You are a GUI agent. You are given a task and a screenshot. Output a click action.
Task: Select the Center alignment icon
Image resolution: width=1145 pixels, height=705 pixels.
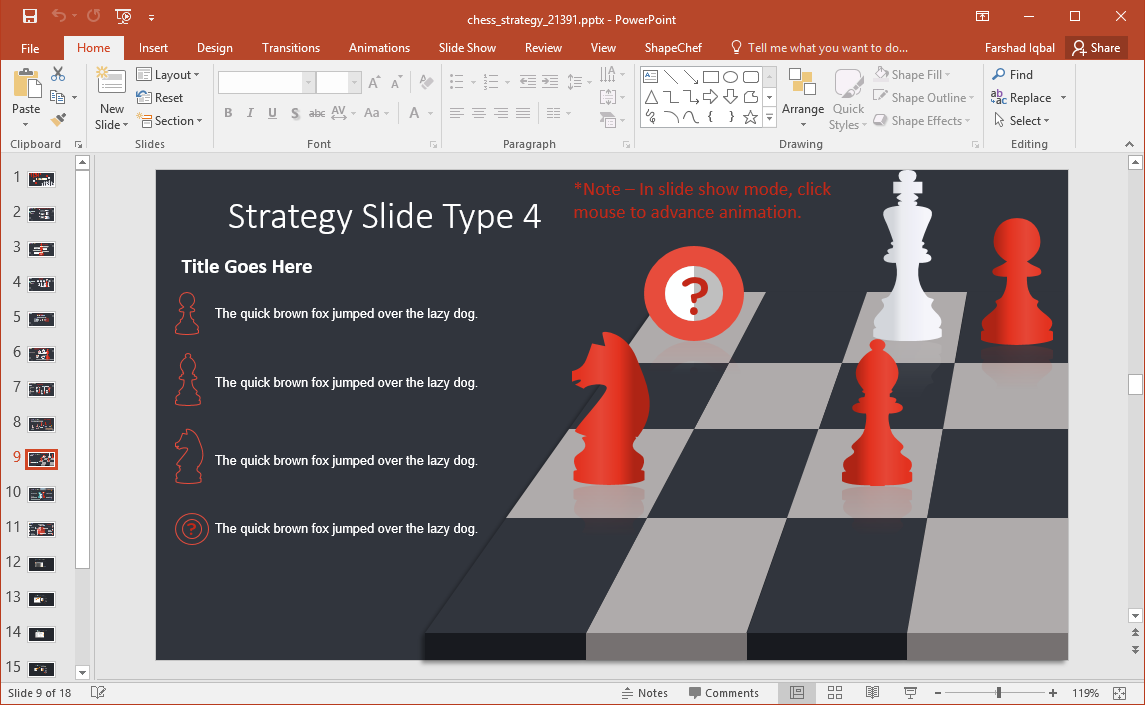(x=478, y=113)
